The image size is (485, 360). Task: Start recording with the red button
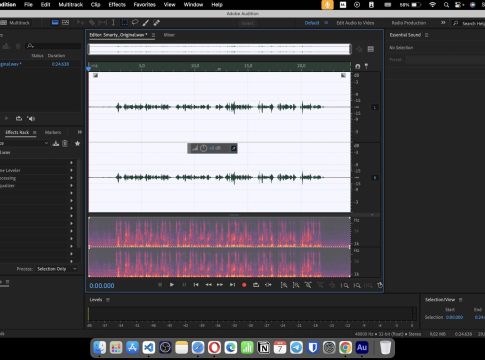[x=244, y=285]
